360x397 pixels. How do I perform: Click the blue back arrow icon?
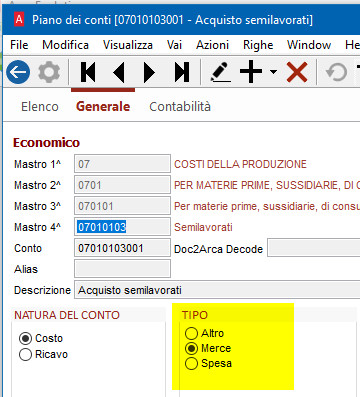[x=18, y=72]
